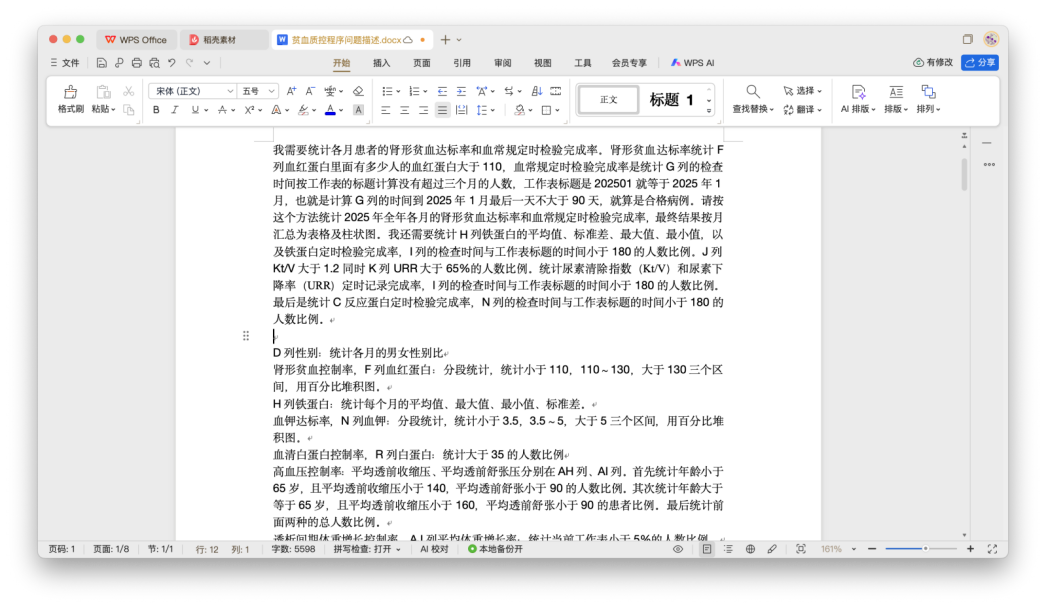The width and height of the screenshot is (1046, 608).
Task: Decrease paragraph indent
Action: (442, 91)
